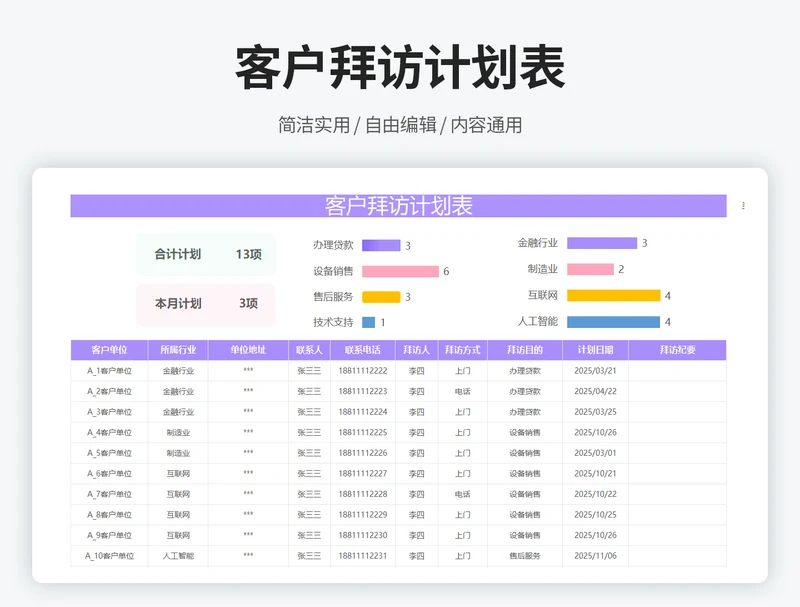
Task: Select the 单位地址 column header
Action: coord(248,350)
